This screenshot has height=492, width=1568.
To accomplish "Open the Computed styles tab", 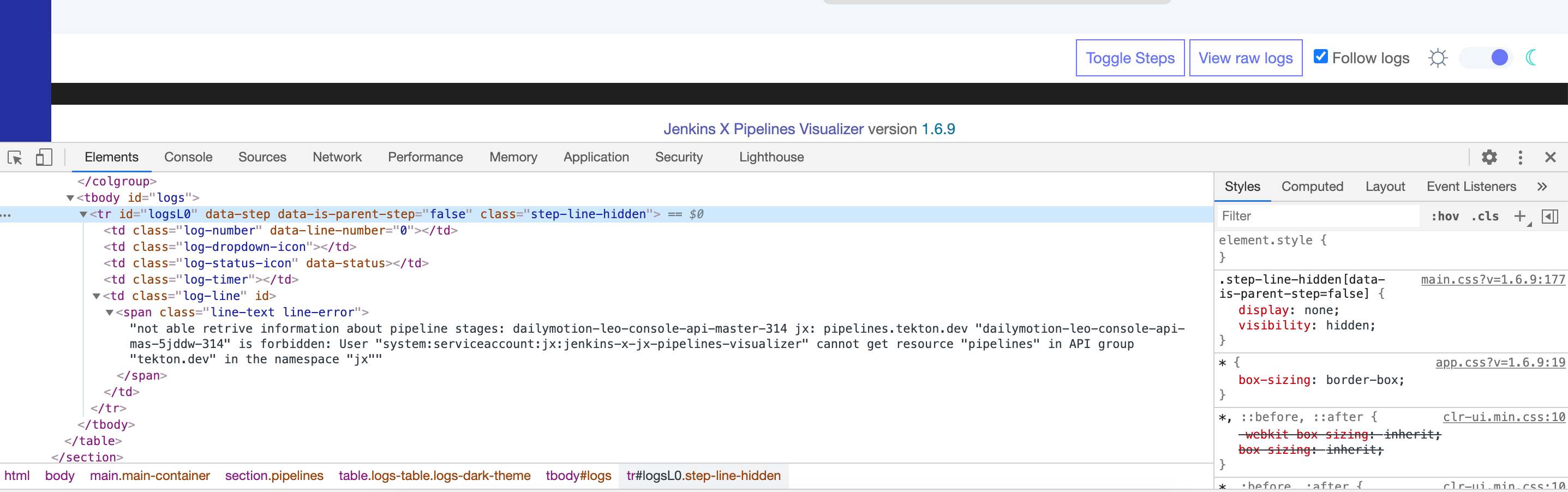I will coord(1312,187).
